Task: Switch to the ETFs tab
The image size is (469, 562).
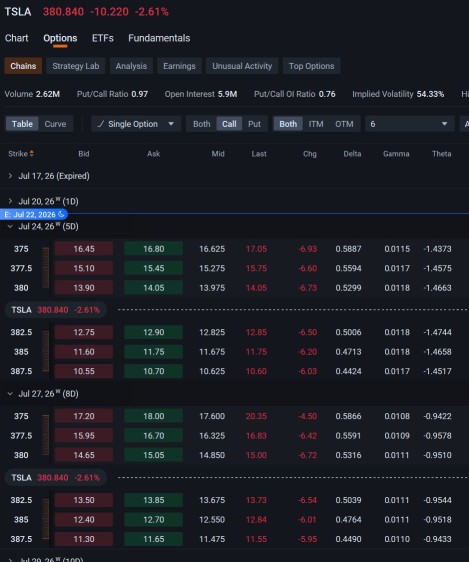Action: pyautogui.click(x=103, y=38)
